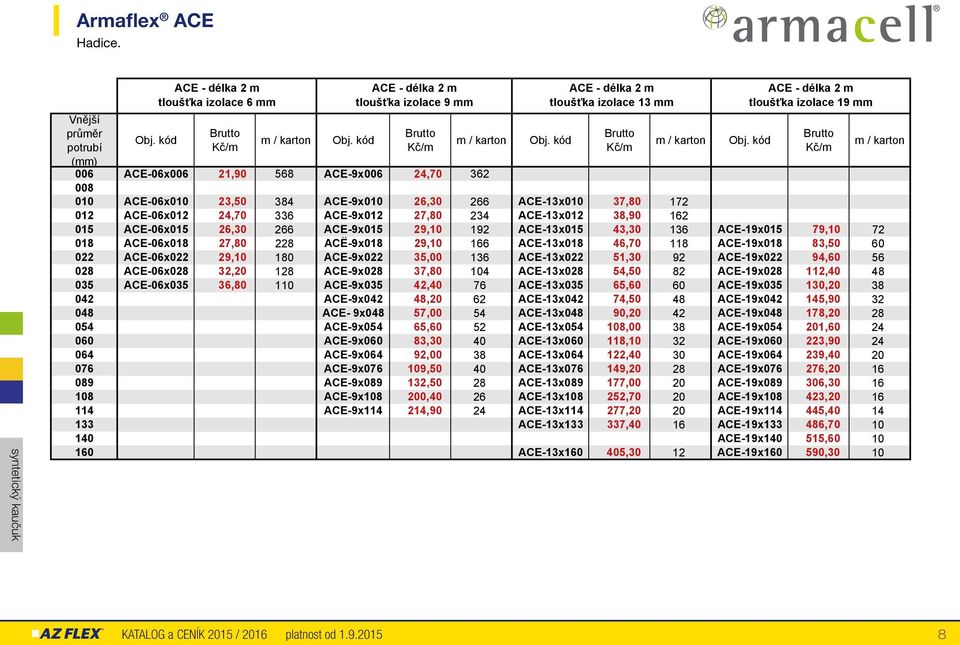960x645 pixels.
Task: Click page number '8' in footer
Action: coord(942,634)
